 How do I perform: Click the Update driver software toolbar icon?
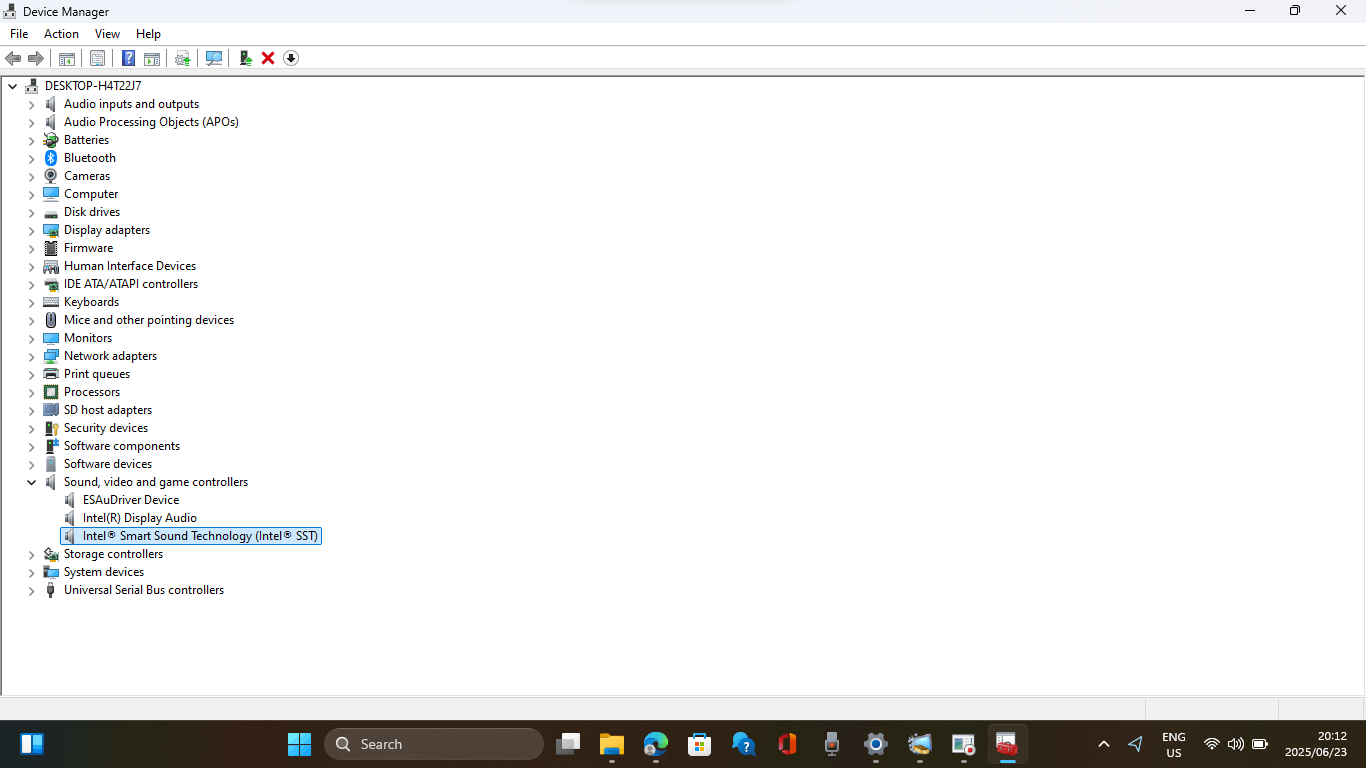[x=182, y=58]
